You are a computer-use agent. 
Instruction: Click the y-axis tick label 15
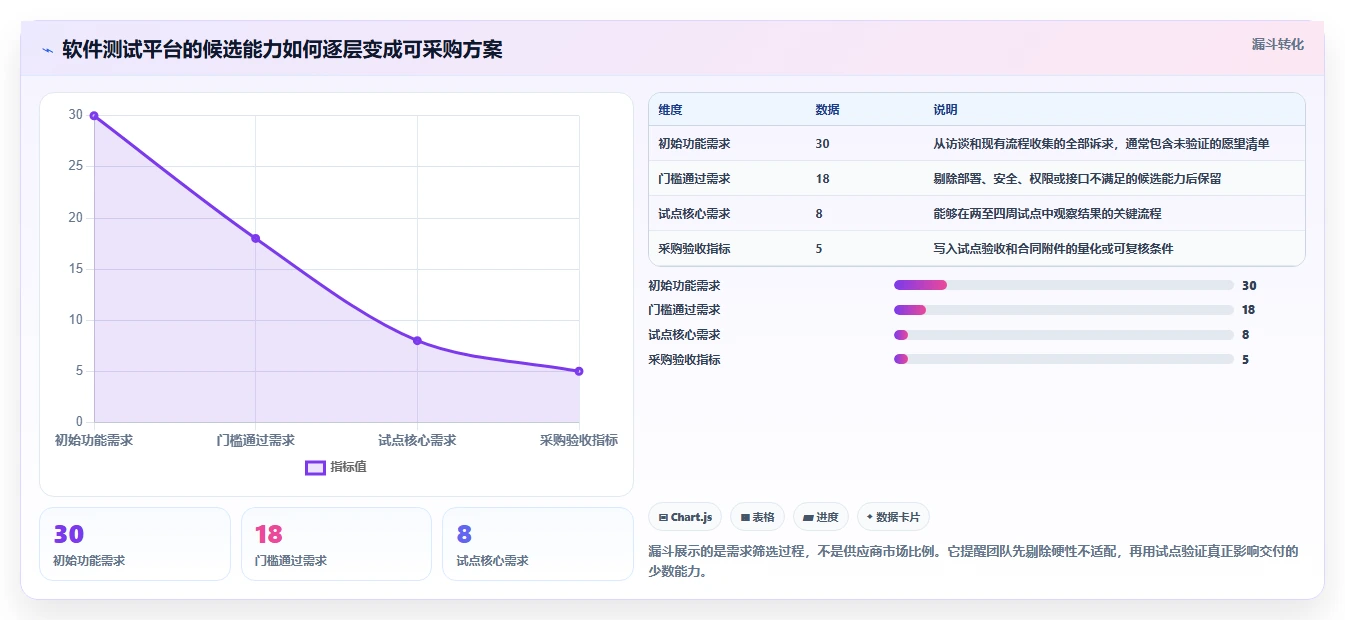76,269
